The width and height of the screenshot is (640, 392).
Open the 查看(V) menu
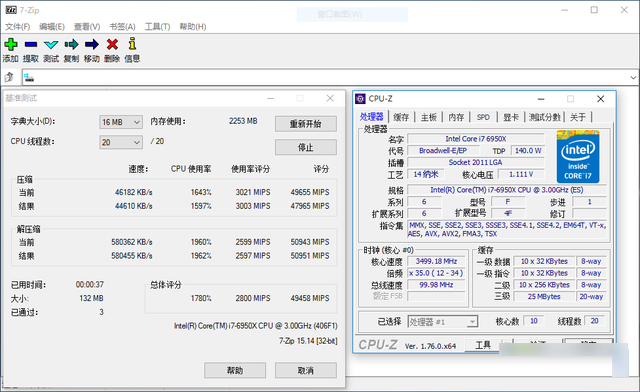coord(87,27)
